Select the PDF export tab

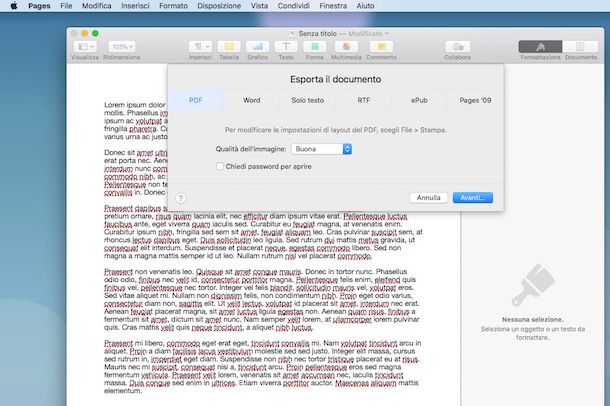click(196, 100)
